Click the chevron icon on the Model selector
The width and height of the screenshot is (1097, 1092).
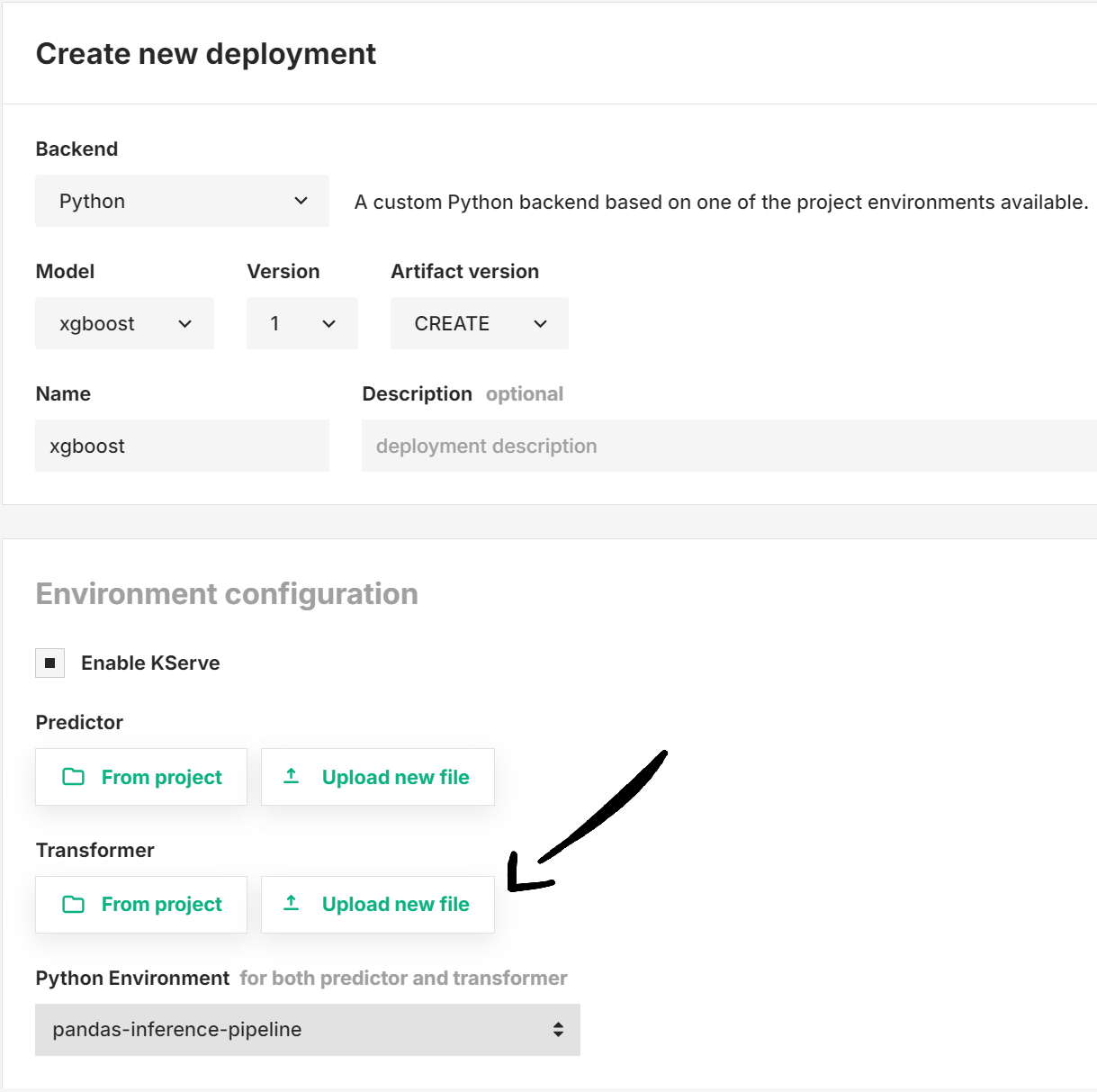[x=185, y=323]
